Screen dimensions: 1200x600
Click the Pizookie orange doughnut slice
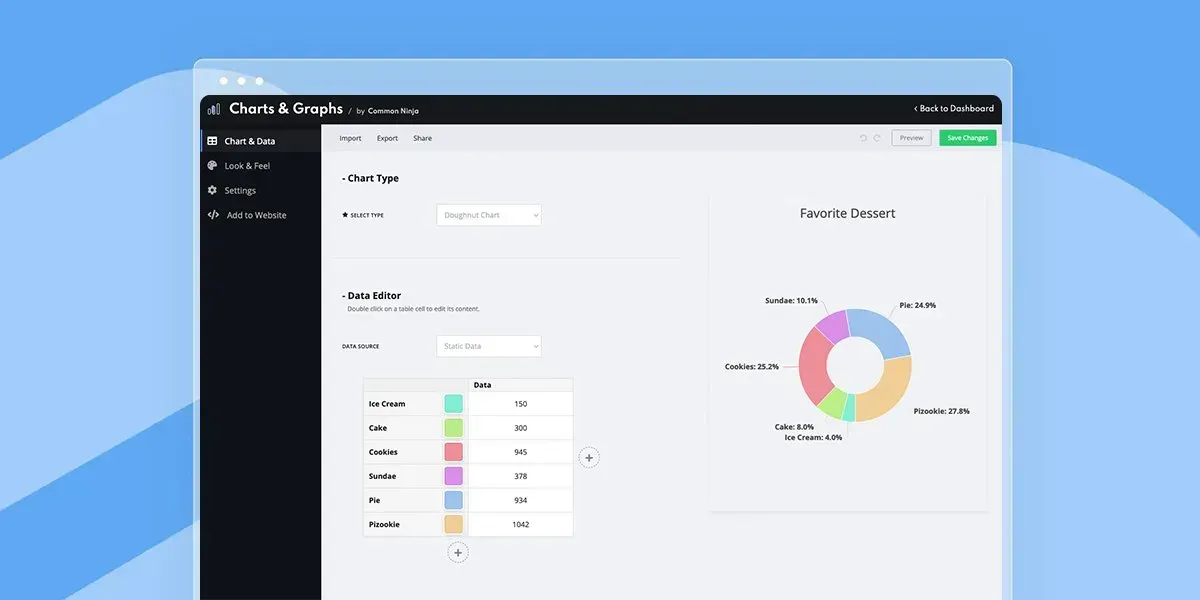point(886,394)
